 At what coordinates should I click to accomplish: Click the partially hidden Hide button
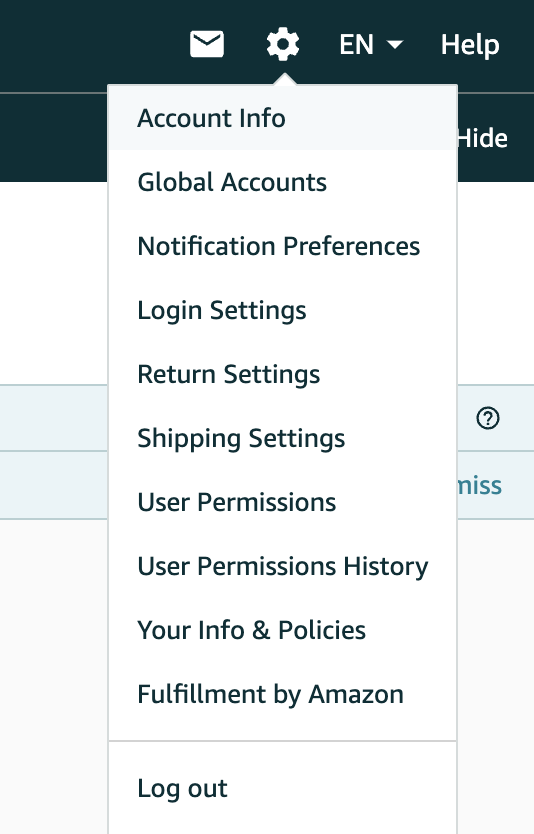[483, 138]
